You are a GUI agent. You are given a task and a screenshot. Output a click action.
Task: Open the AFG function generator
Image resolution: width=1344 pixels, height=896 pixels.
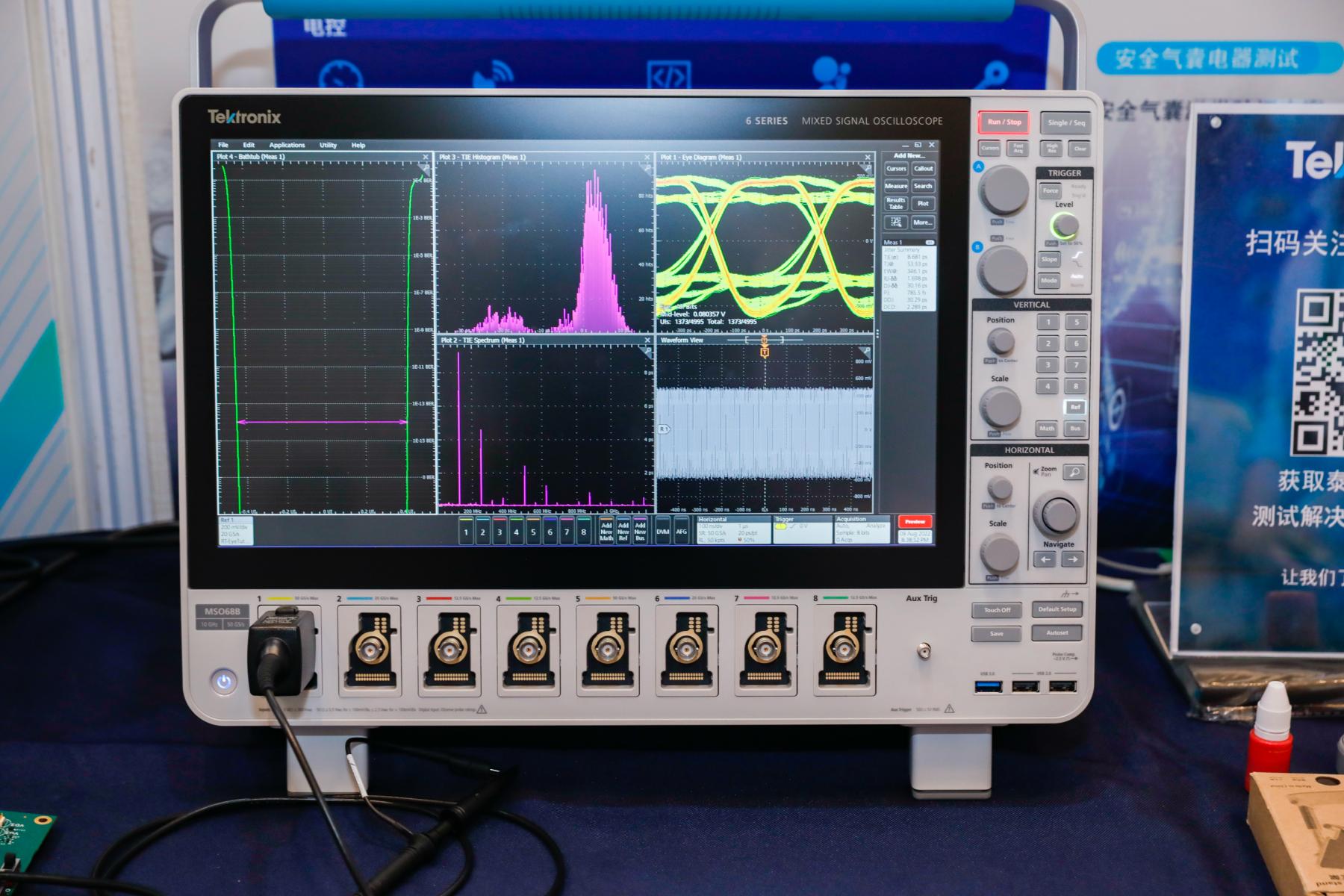click(681, 531)
